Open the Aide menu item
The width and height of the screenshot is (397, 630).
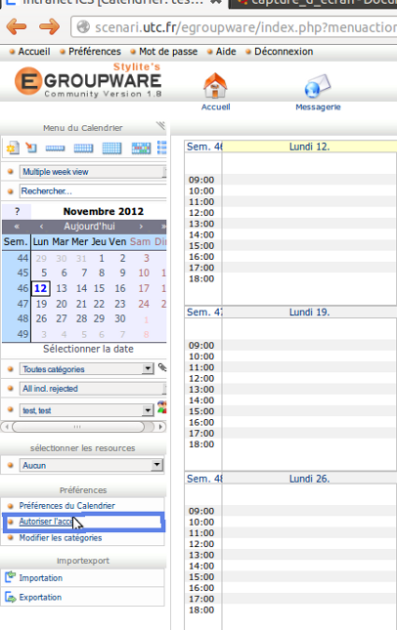click(226, 51)
